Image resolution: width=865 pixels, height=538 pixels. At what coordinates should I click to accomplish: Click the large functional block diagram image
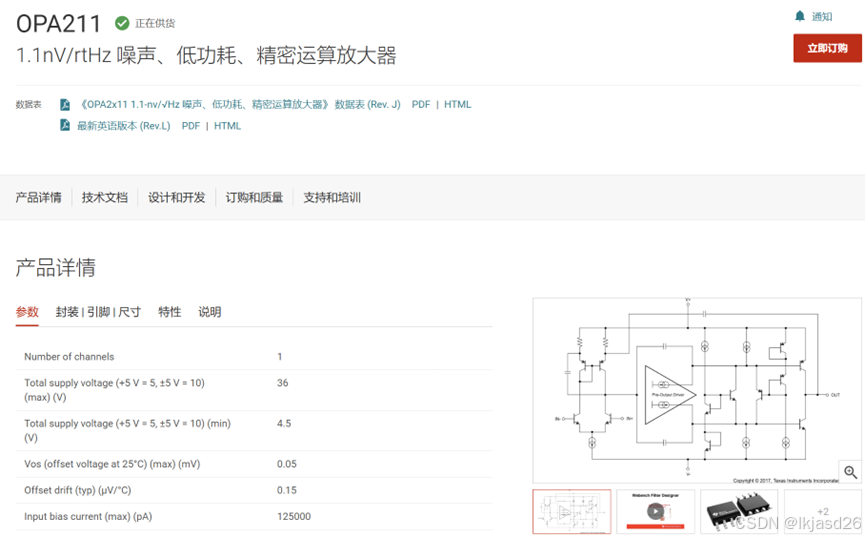[697, 391]
